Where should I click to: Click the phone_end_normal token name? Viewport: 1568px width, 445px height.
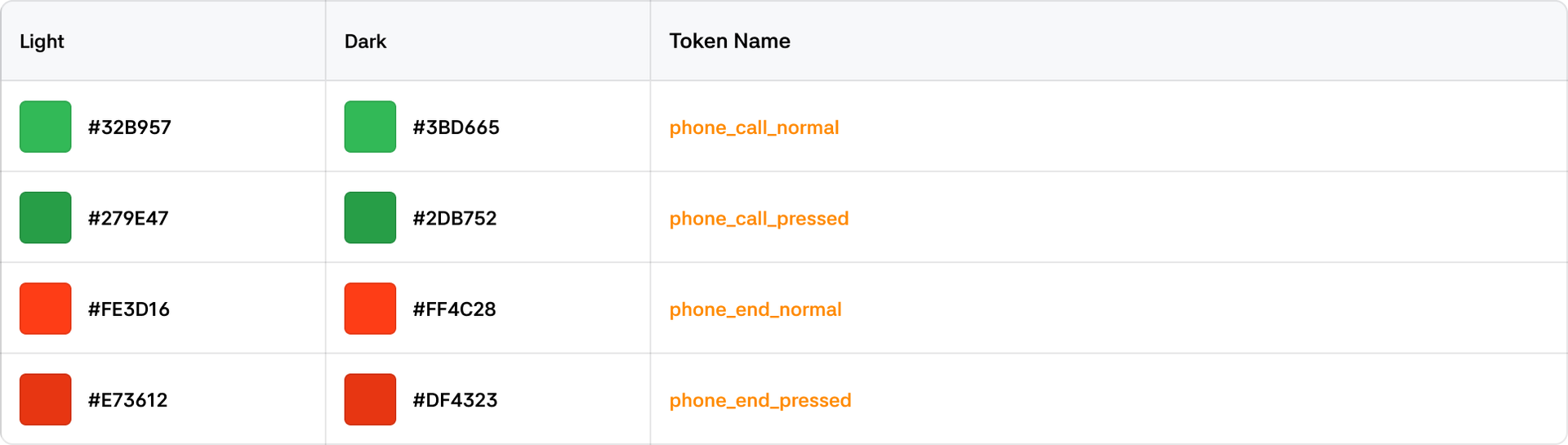[755, 309]
